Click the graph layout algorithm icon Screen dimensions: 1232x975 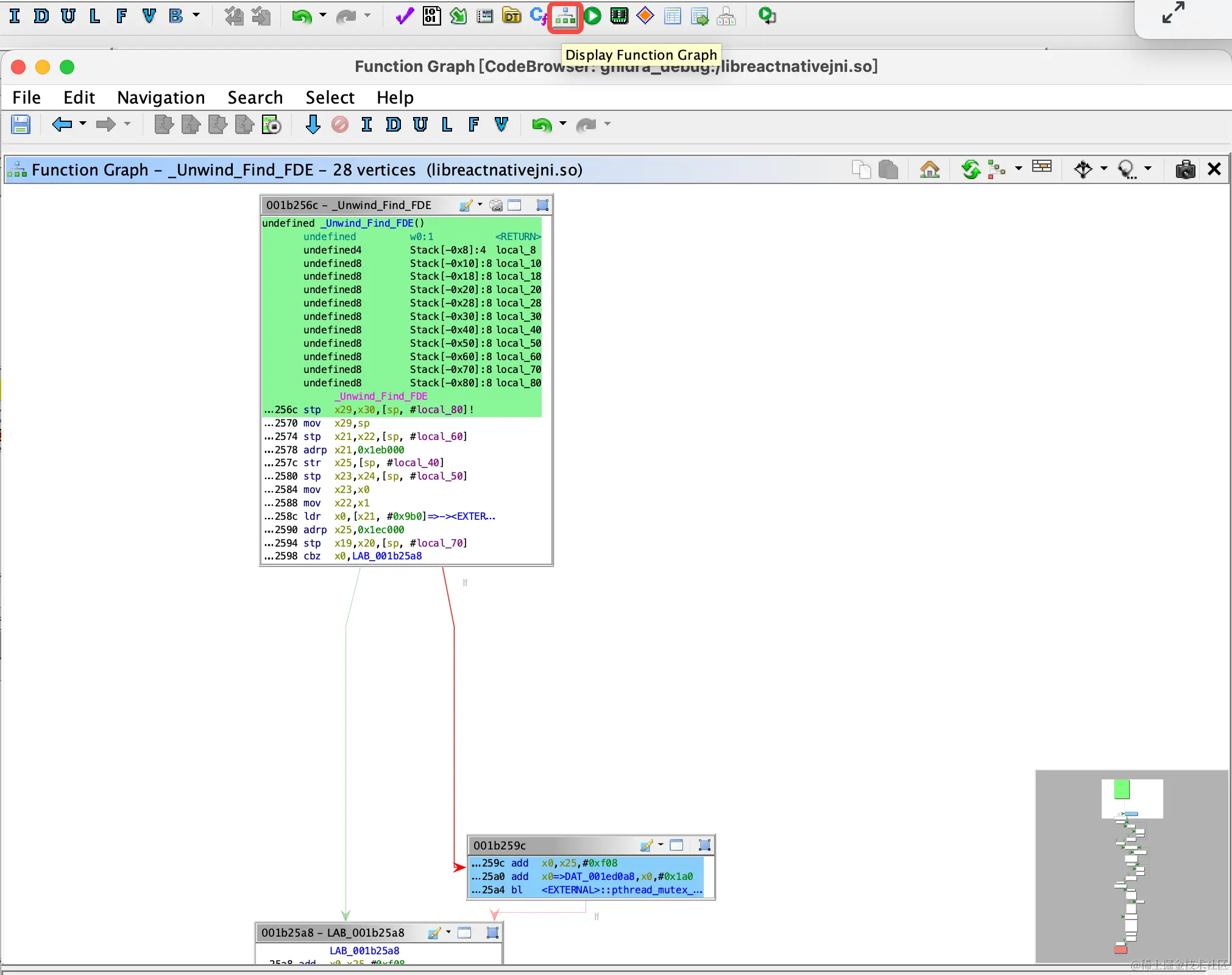point(997,169)
